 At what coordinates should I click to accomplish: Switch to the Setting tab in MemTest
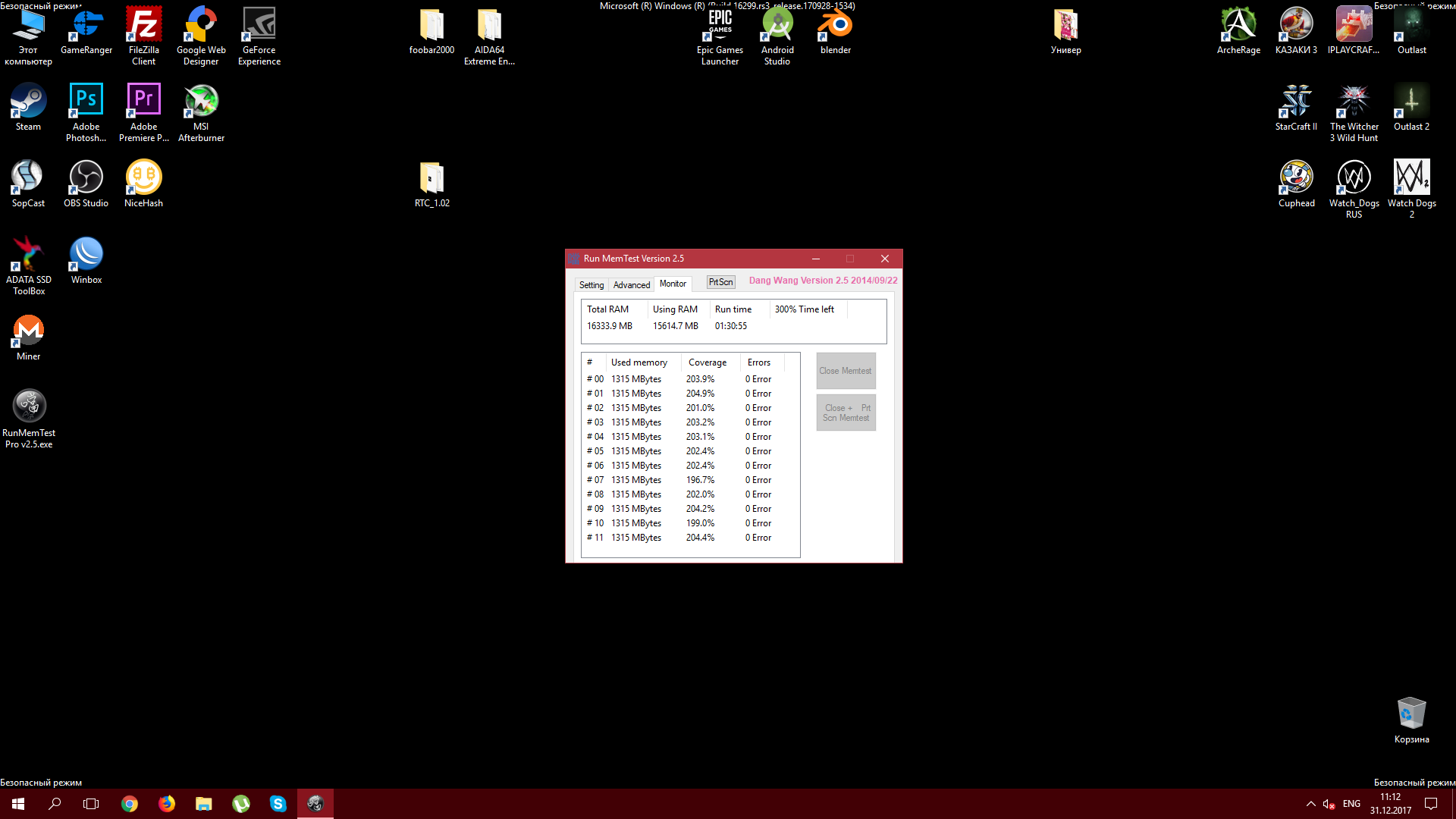(591, 285)
